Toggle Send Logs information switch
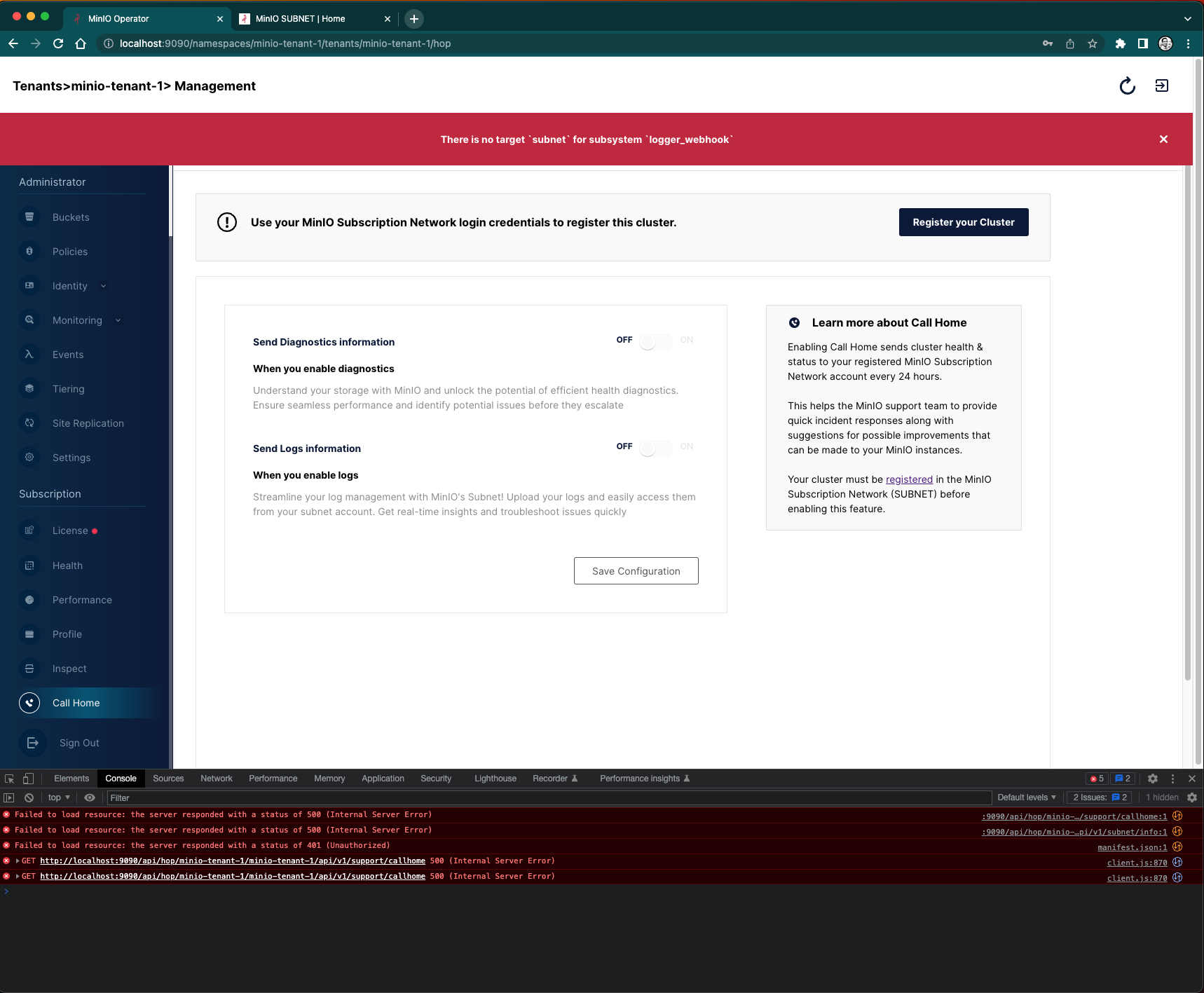Image resolution: width=1204 pixels, height=993 pixels. tap(655, 448)
